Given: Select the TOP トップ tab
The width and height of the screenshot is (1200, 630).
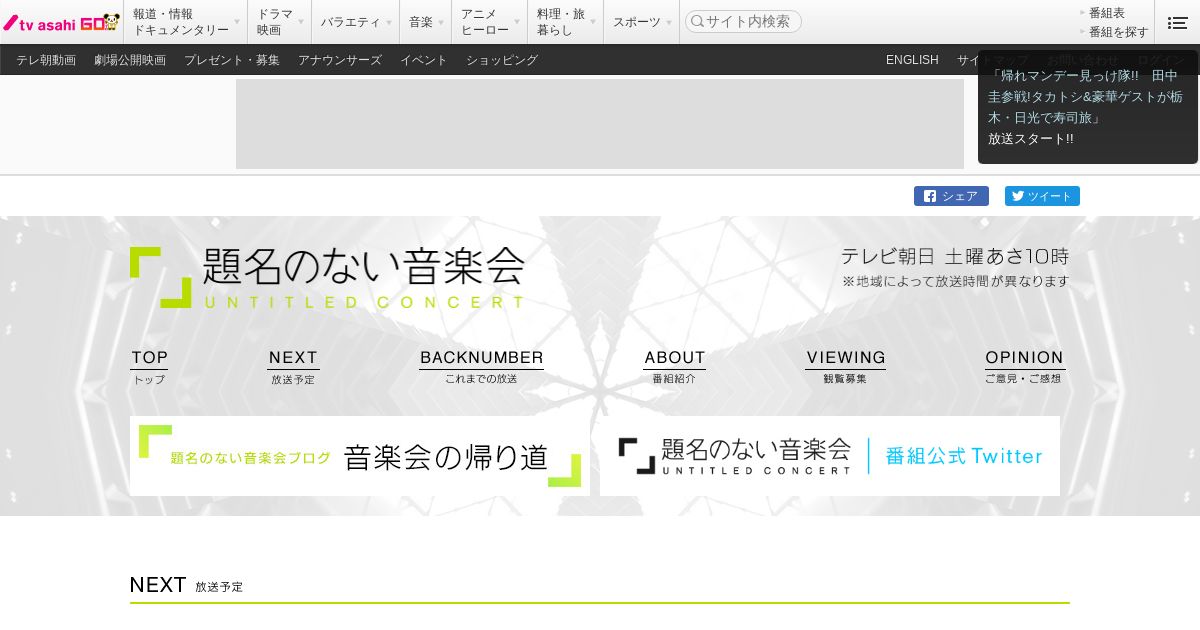Looking at the screenshot, I should click(x=149, y=367).
